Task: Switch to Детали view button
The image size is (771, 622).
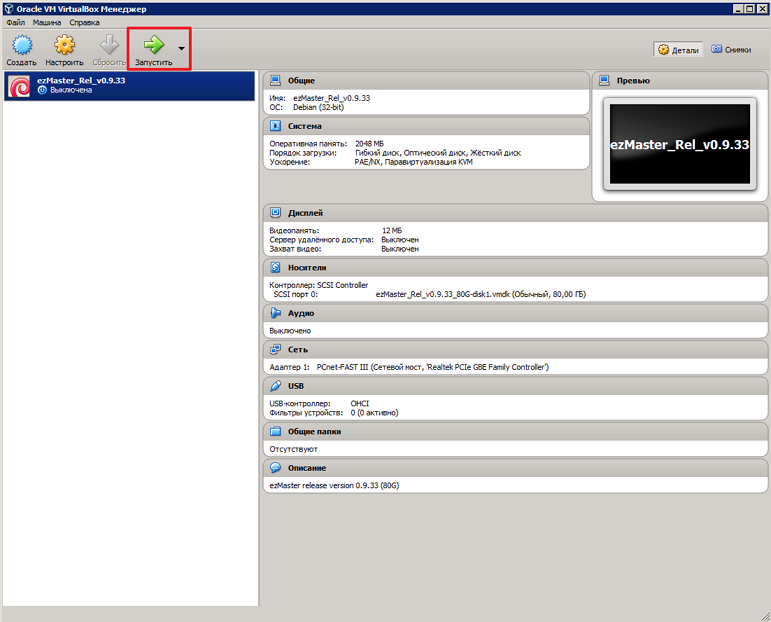Action: pos(678,50)
